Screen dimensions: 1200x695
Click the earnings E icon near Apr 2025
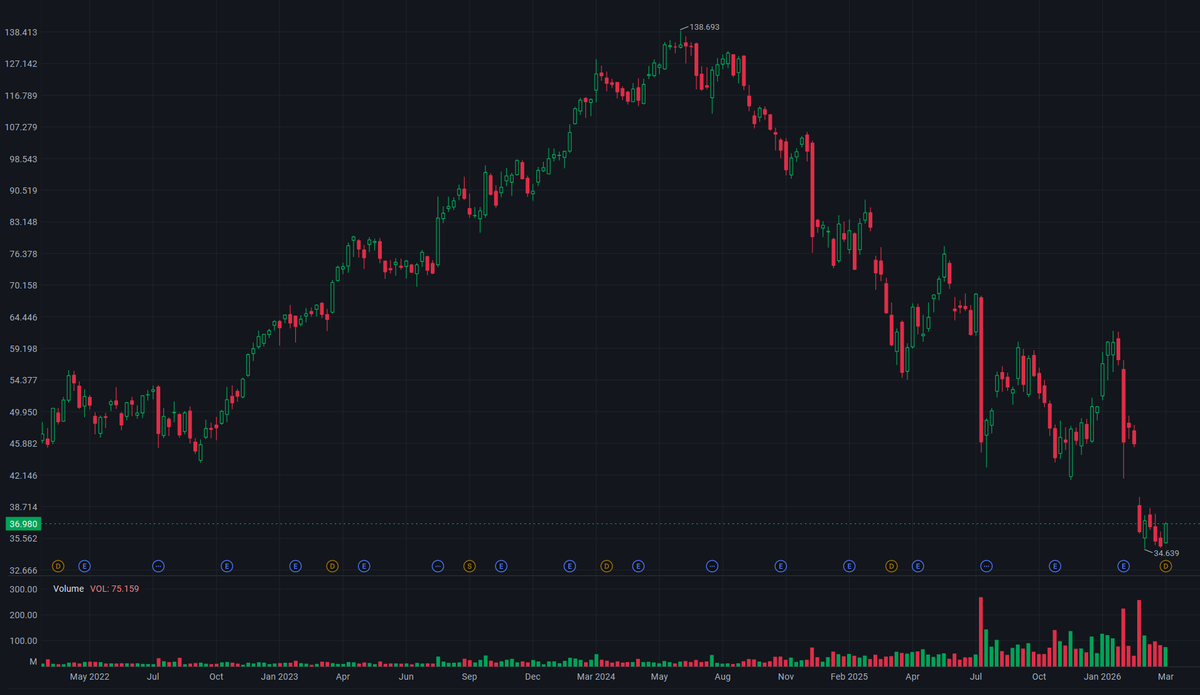tap(917, 566)
